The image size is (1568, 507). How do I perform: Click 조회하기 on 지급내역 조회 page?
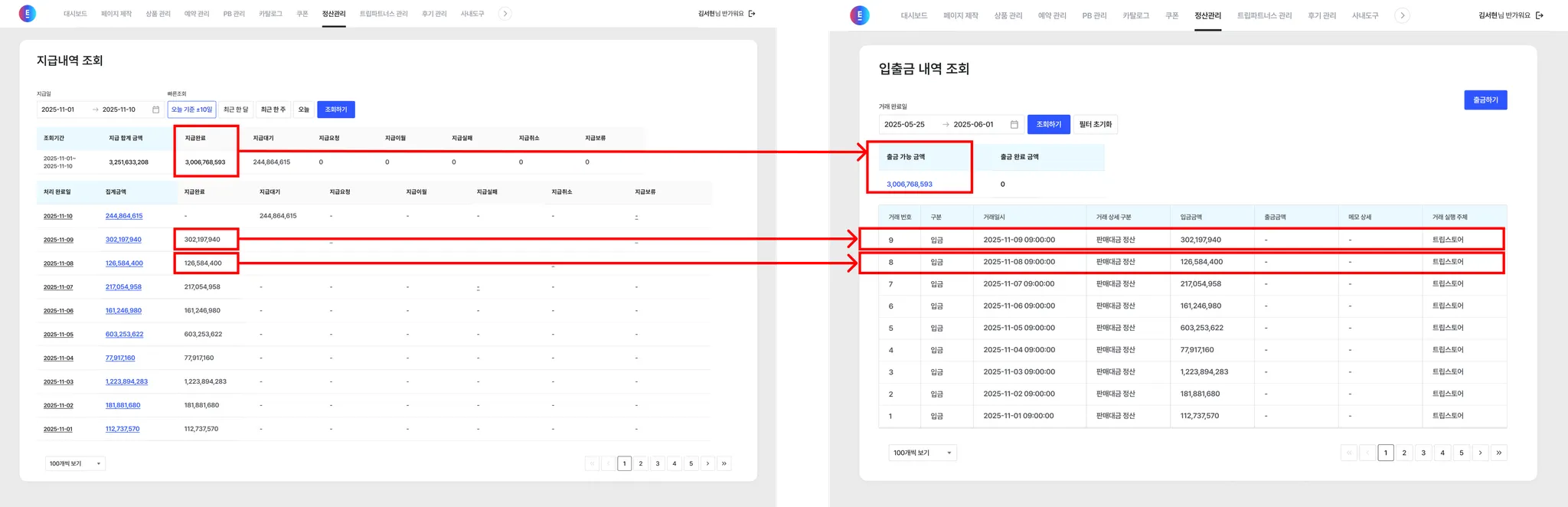coord(336,110)
